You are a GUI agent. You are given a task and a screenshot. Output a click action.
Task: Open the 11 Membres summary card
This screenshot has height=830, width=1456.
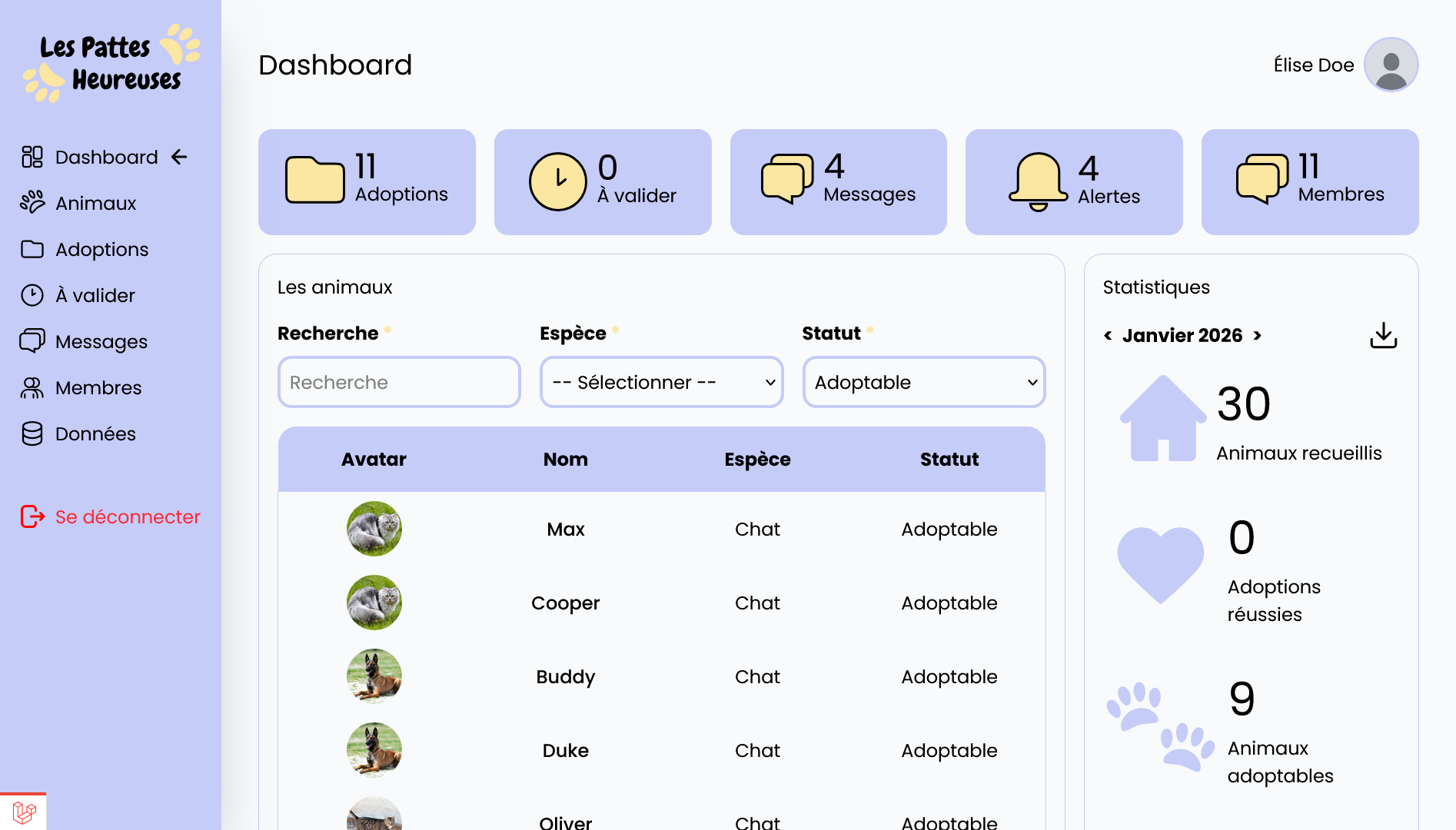click(x=1309, y=182)
